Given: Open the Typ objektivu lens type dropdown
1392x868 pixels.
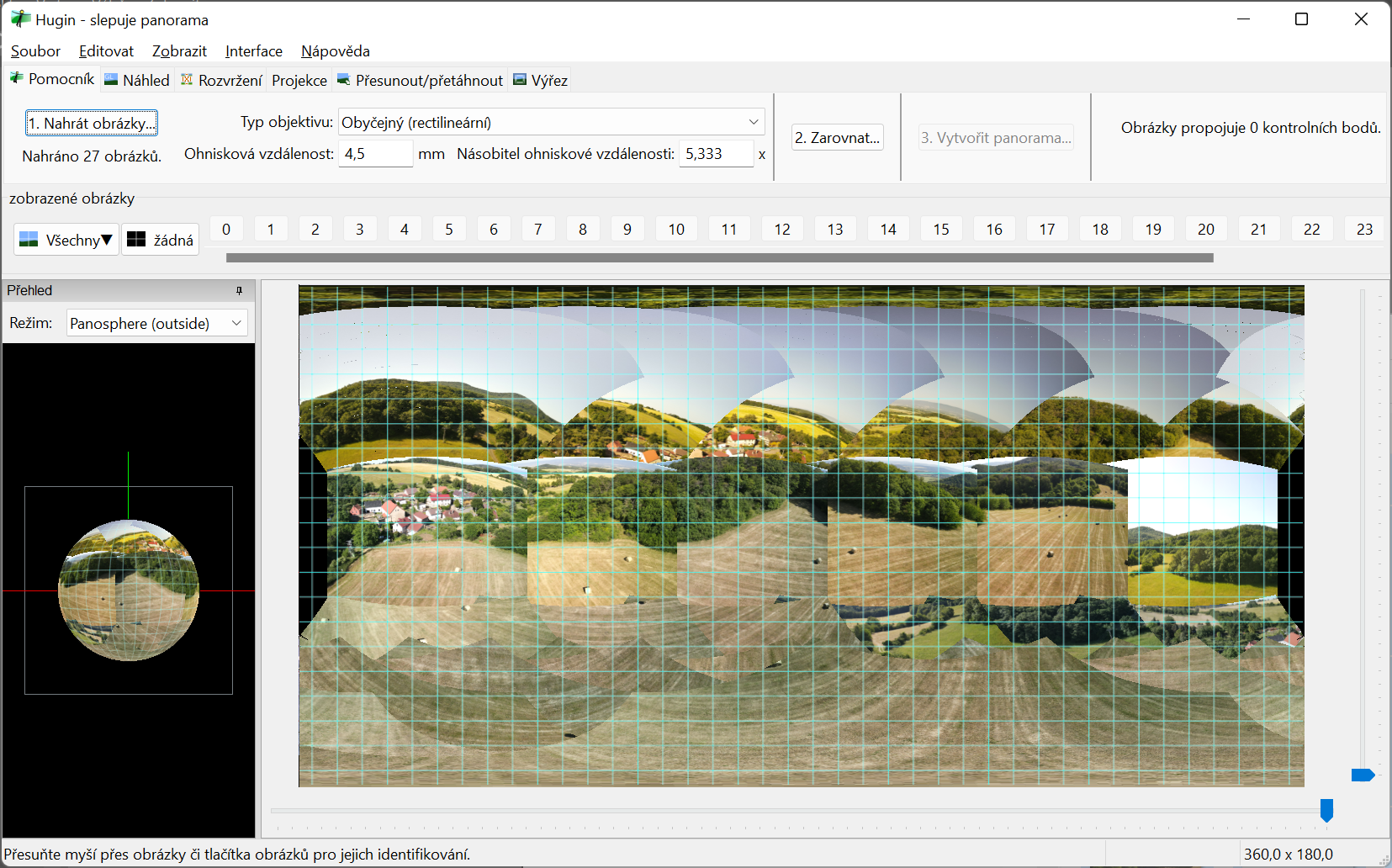Looking at the screenshot, I should point(551,122).
